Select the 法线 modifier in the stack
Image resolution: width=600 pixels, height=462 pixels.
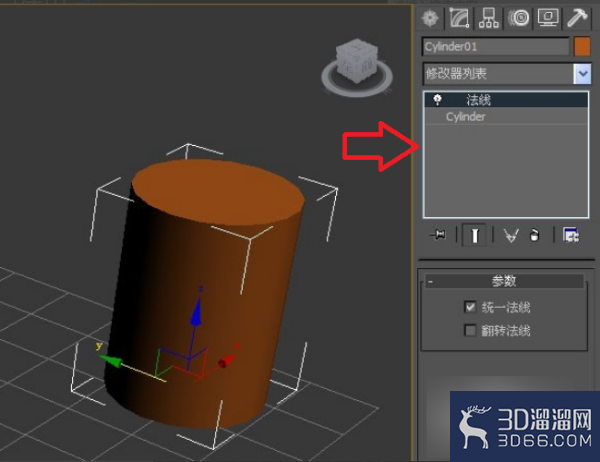pos(506,100)
